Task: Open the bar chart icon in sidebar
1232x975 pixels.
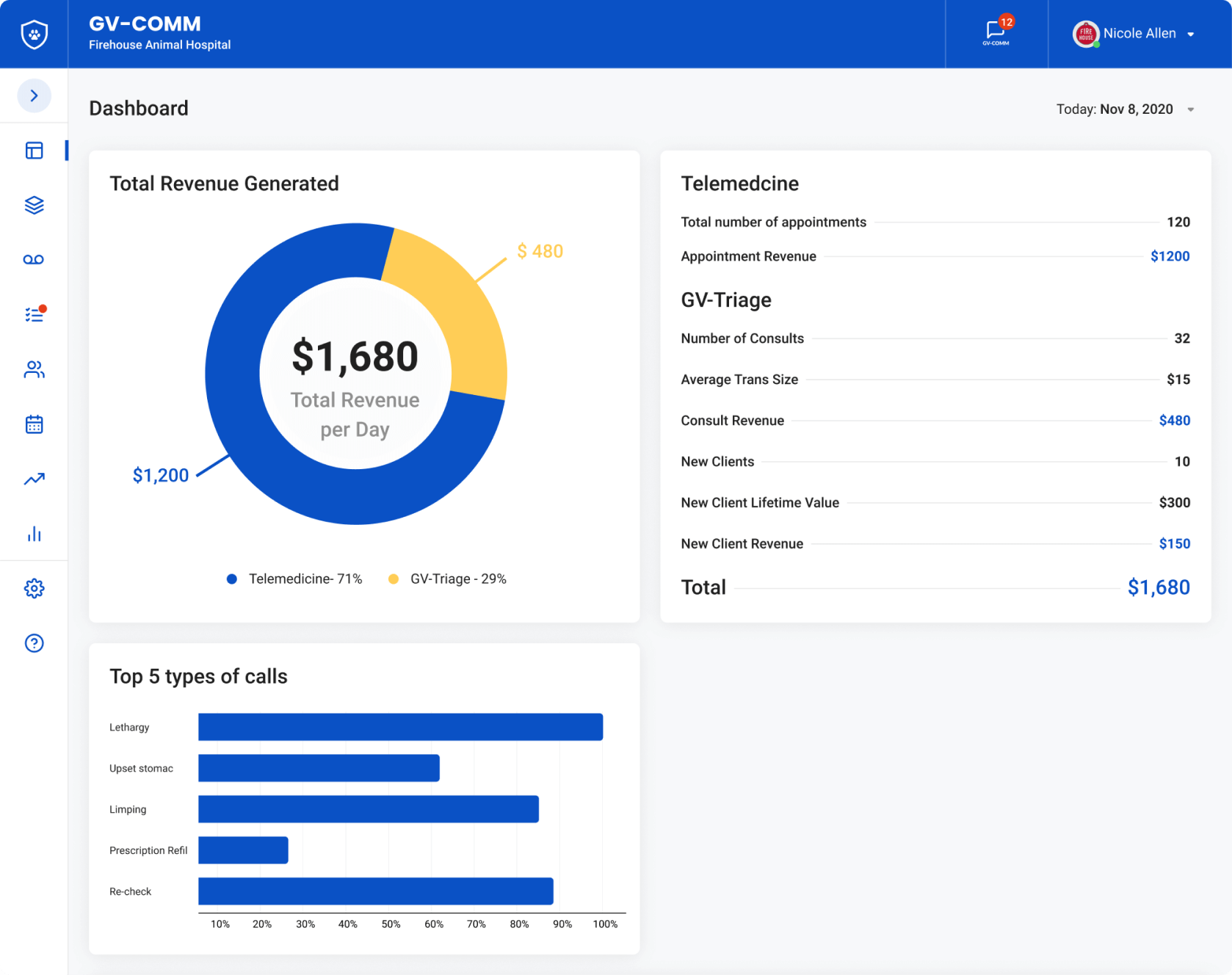Action: 34,534
